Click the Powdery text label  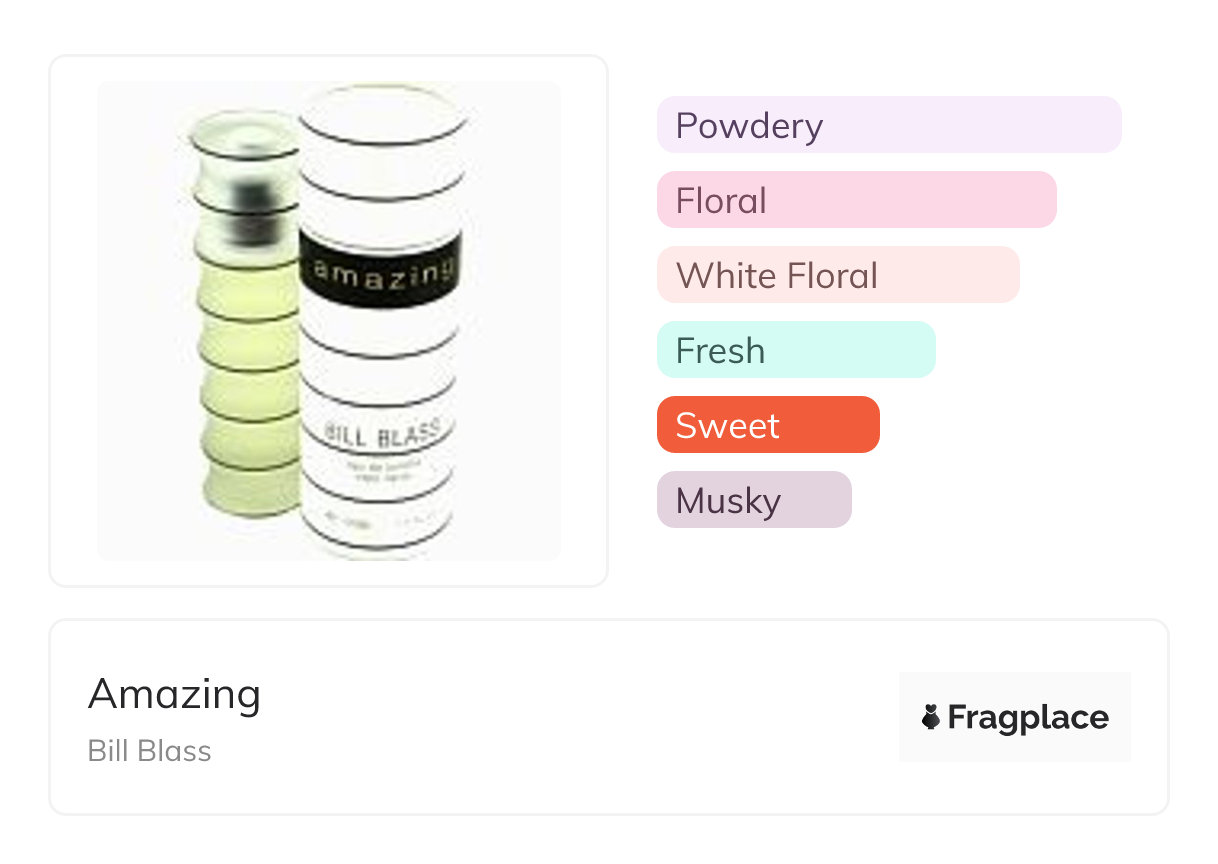coord(749,126)
